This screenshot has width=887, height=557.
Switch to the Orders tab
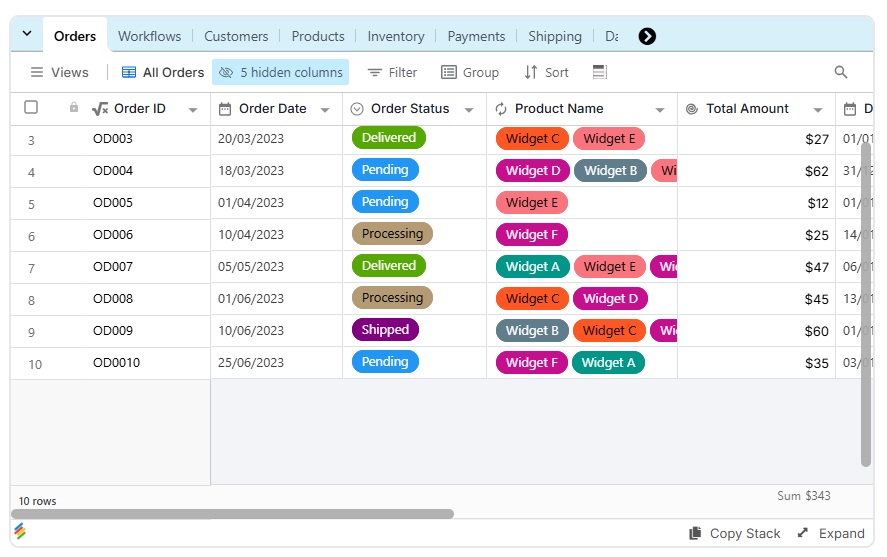(75, 36)
